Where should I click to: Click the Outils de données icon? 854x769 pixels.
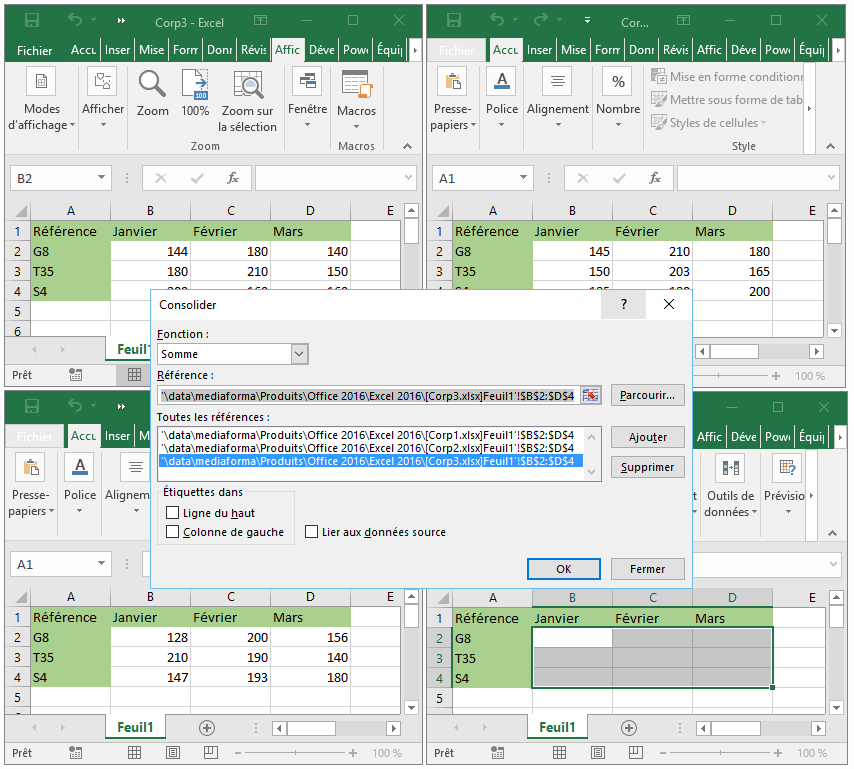(x=729, y=470)
